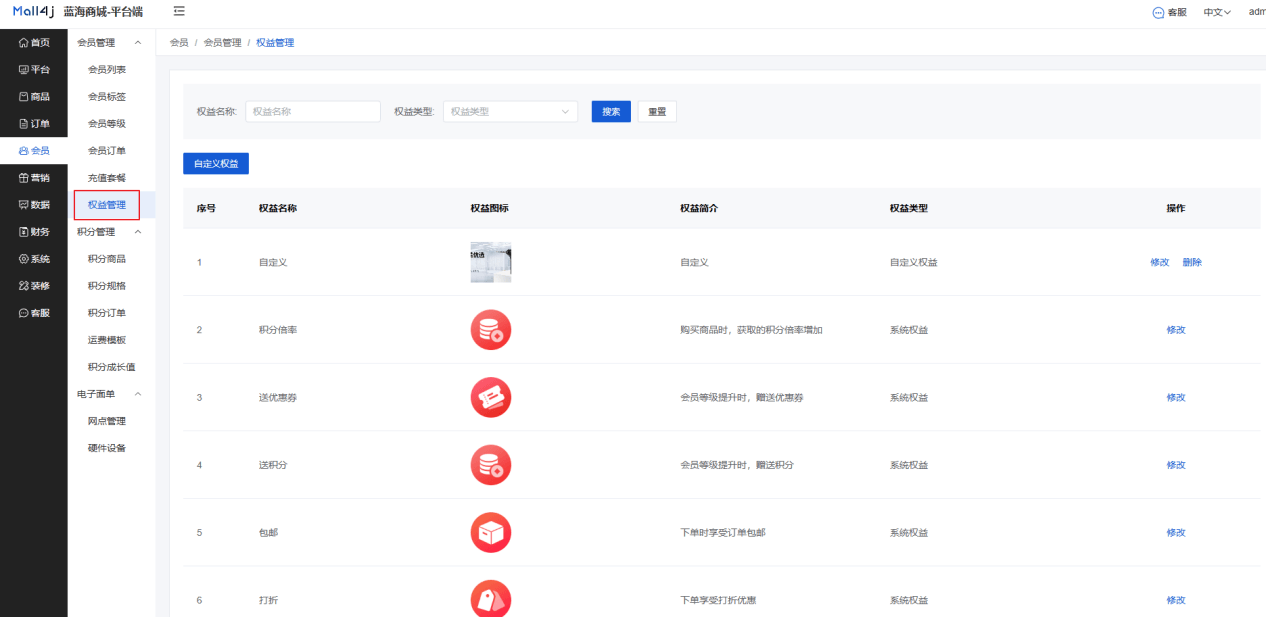
Task: Go to 充值套餐 submenu item
Action: point(107,177)
